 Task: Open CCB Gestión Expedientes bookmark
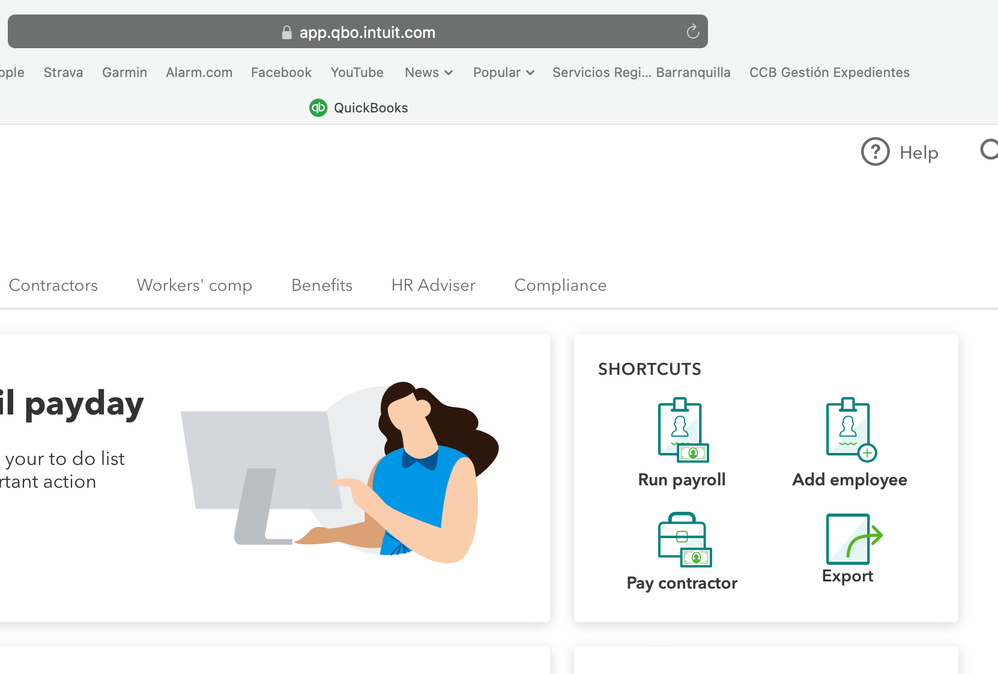(x=829, y=73)
